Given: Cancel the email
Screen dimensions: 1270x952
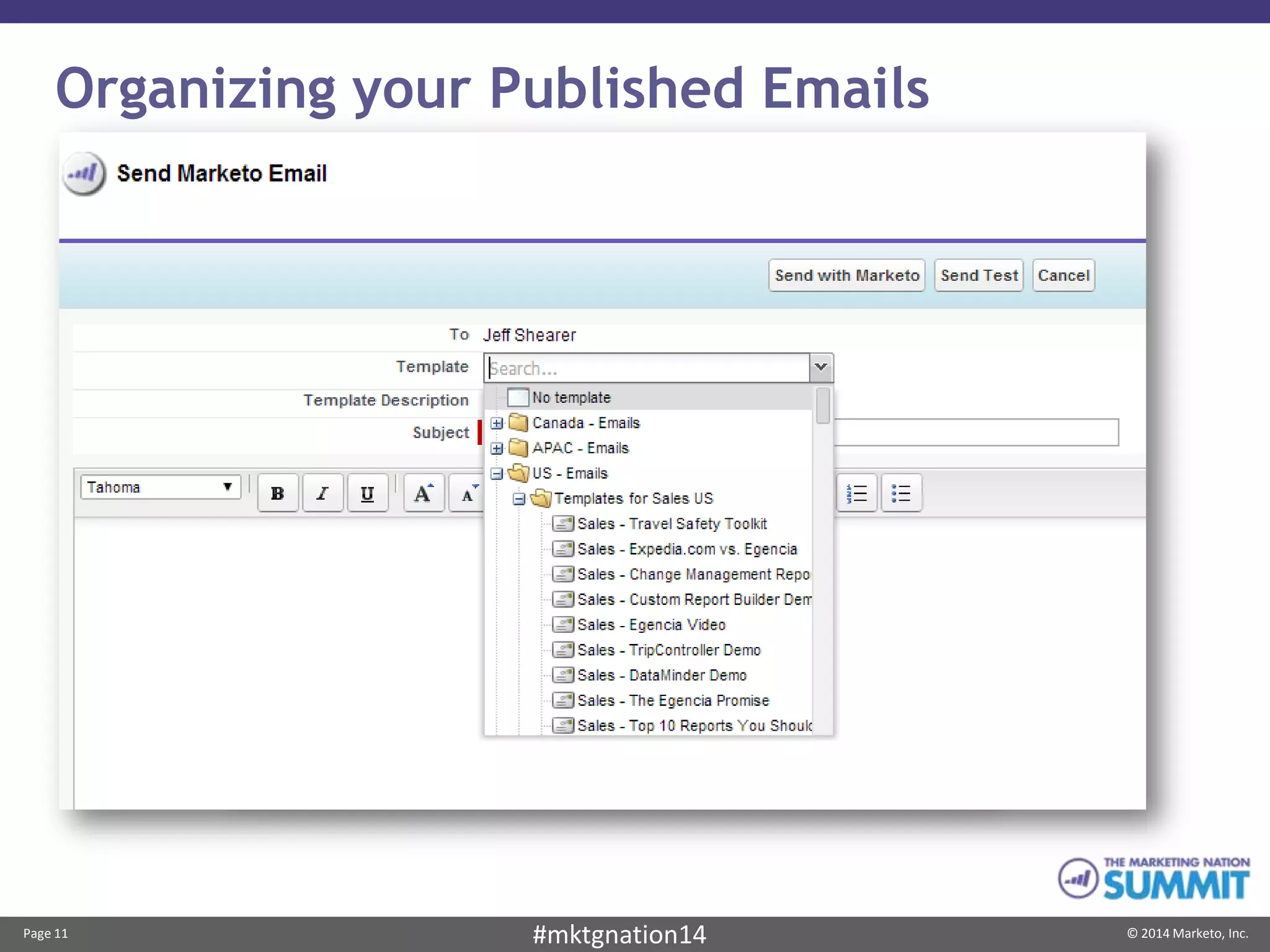Looking at the screenshot, I should click(x=1064, y=275).
